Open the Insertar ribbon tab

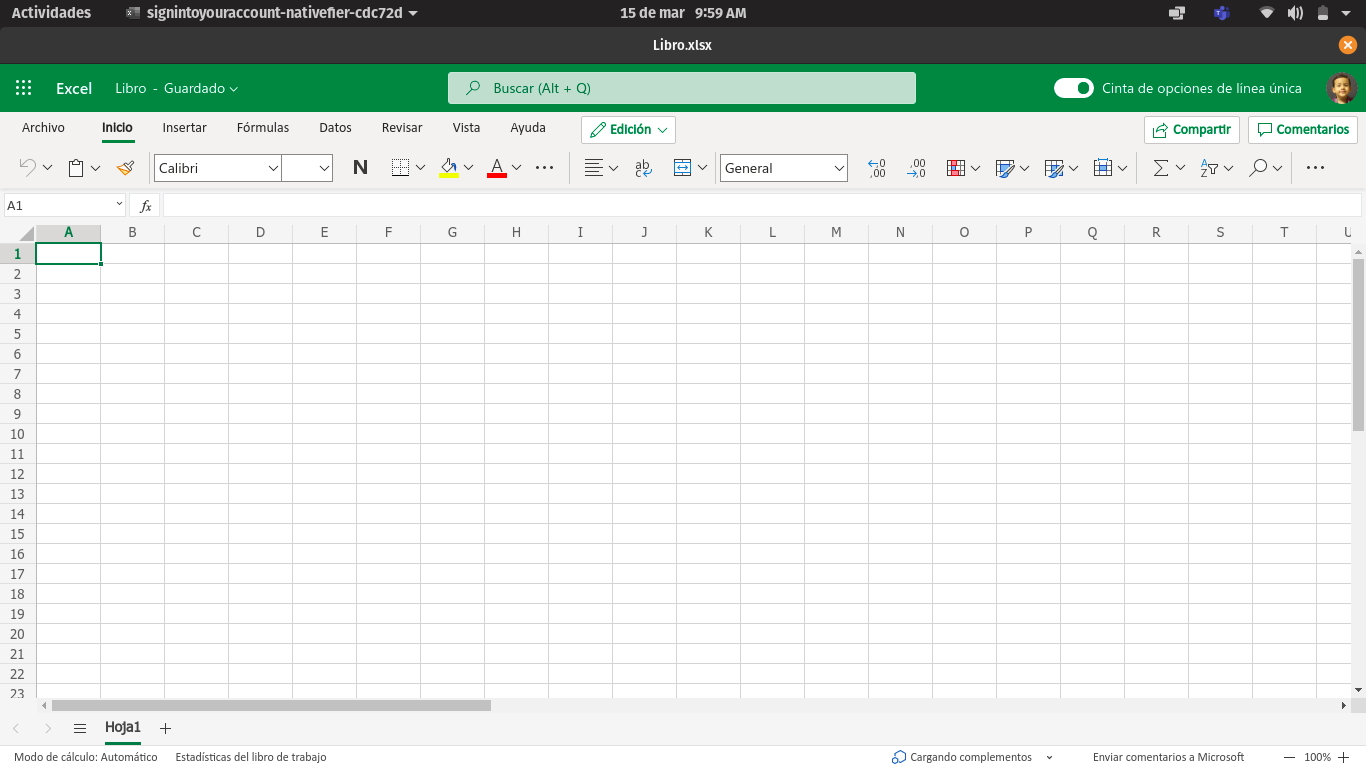click(x=184, y=128)
